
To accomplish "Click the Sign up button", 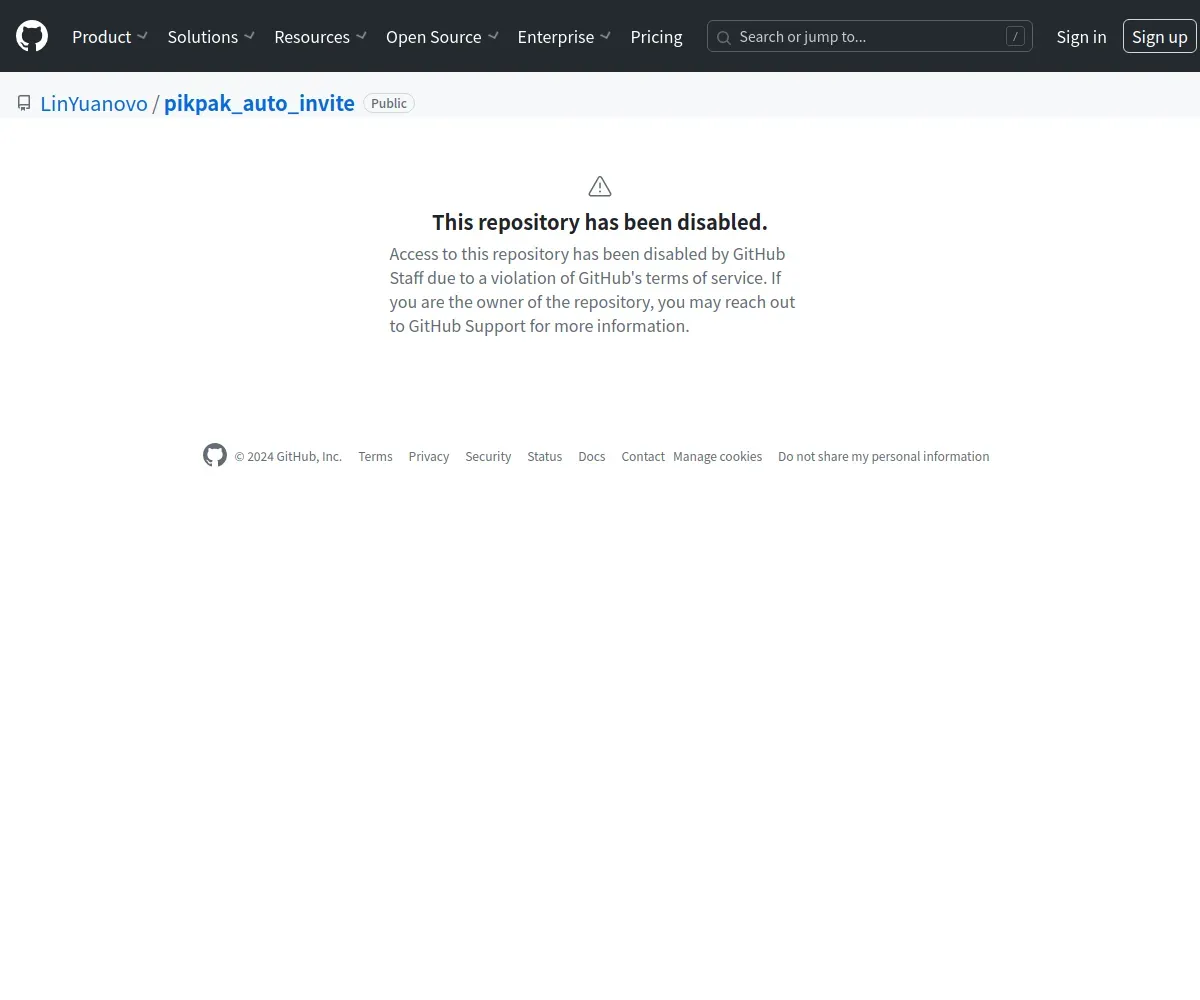I will (1160, 37).
